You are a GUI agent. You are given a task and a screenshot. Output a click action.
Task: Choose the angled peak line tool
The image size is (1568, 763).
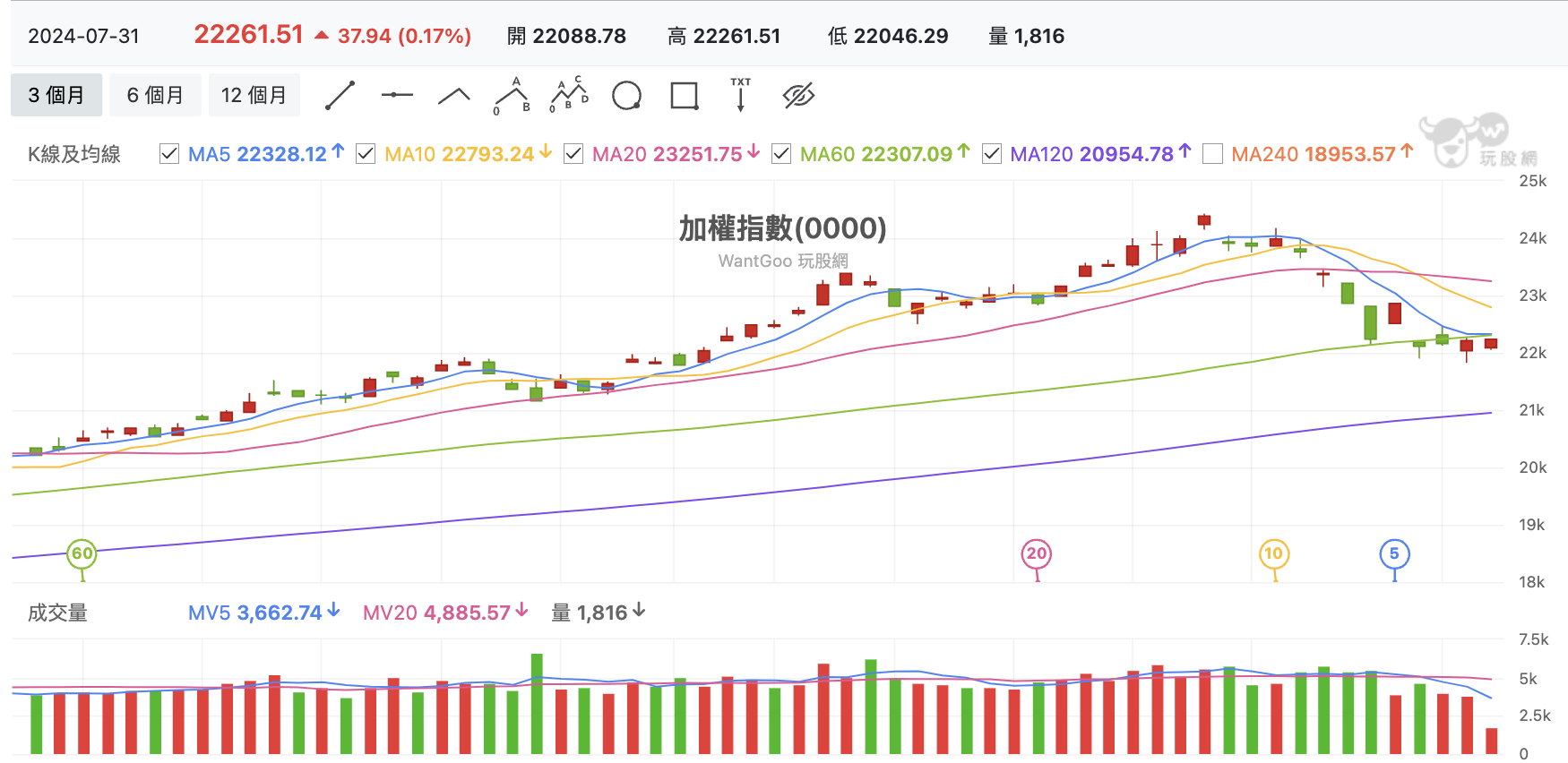[454, 96]
